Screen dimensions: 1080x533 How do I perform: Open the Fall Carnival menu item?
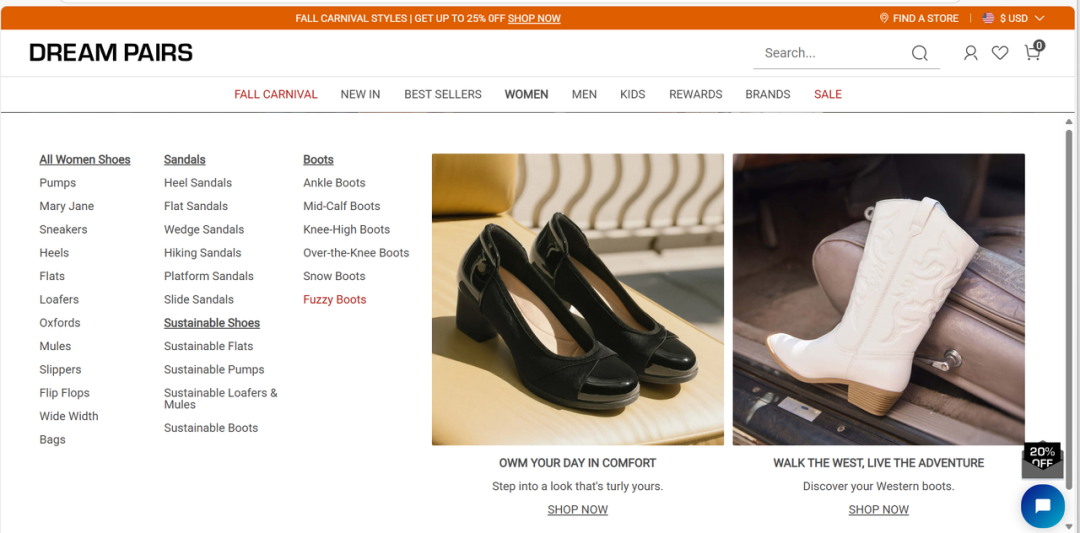point(275,94)
